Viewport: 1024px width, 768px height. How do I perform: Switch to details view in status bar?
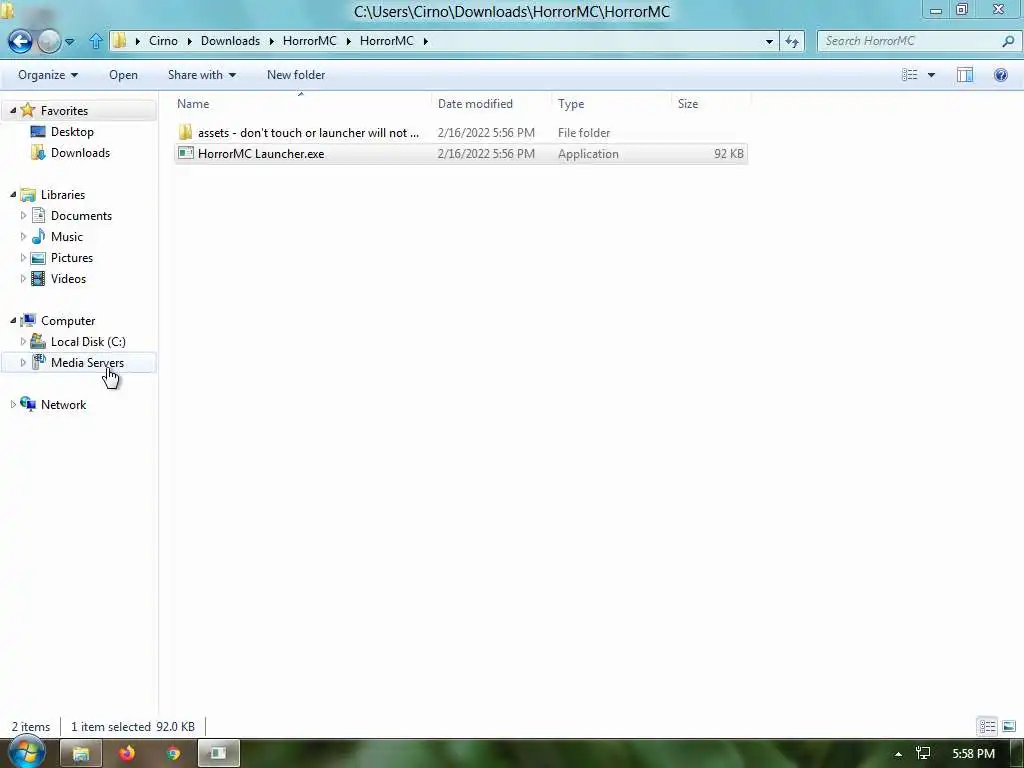click(987, 726)
